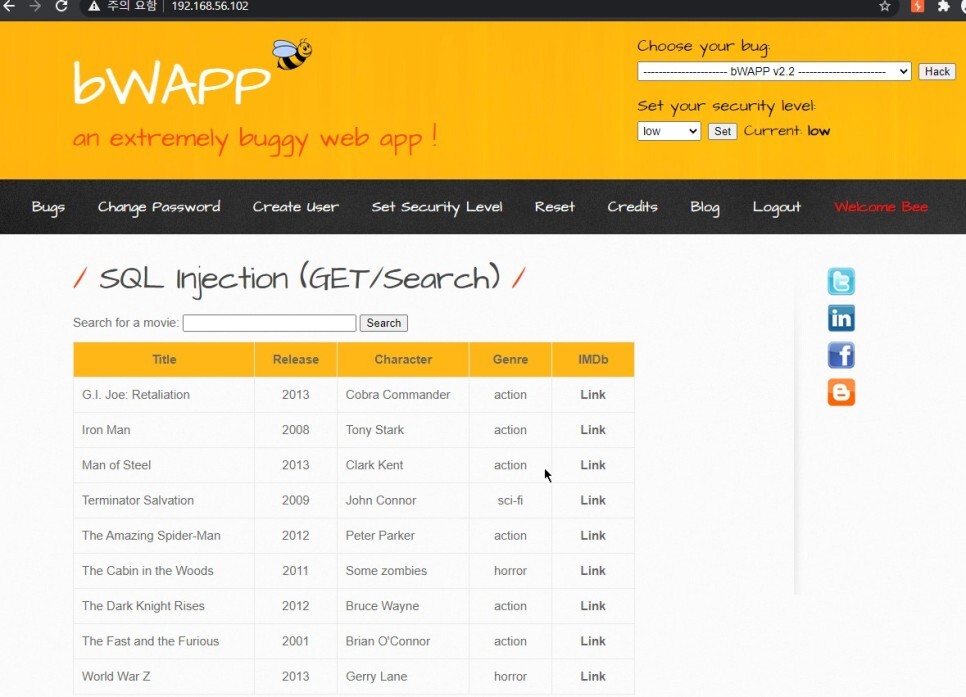966x697 pixels.
Task: Click the Genre column header
Action: (x=510, y=359)
